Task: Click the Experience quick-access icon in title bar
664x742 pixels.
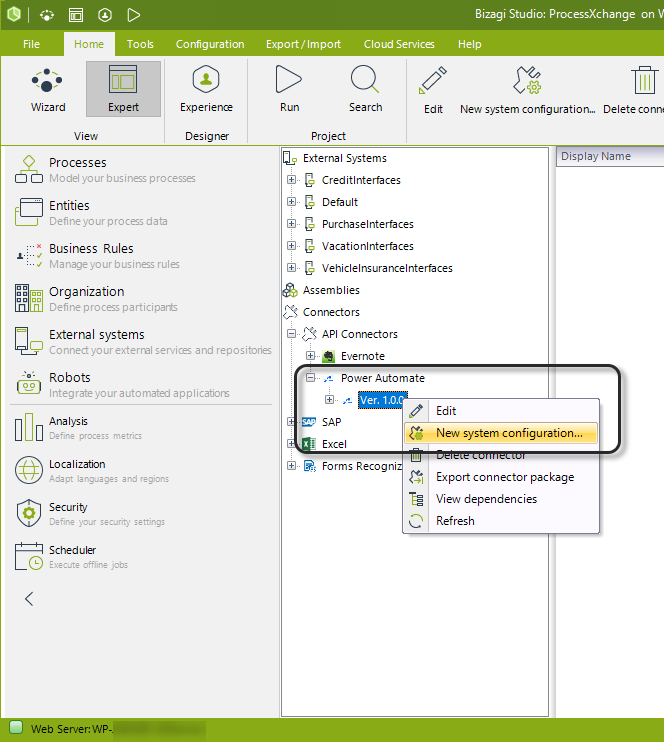Action: point(105,15)
